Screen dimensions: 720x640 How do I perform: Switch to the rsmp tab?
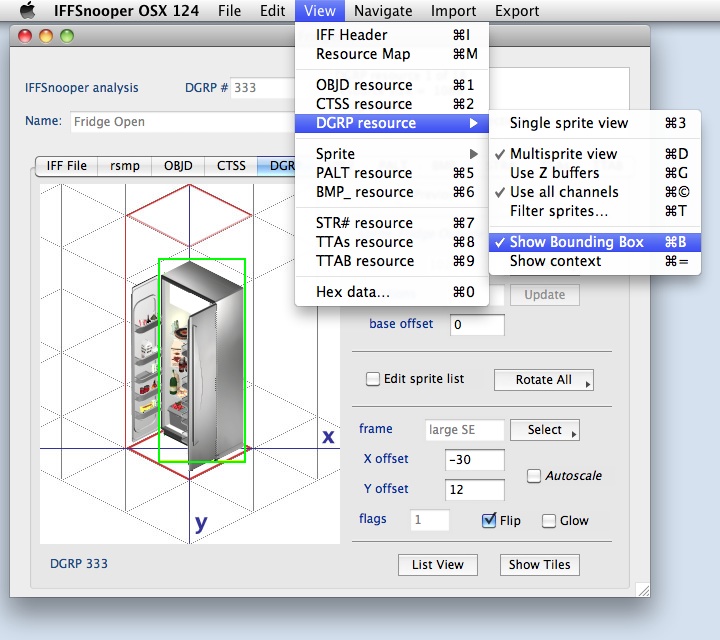click(124, 166)
